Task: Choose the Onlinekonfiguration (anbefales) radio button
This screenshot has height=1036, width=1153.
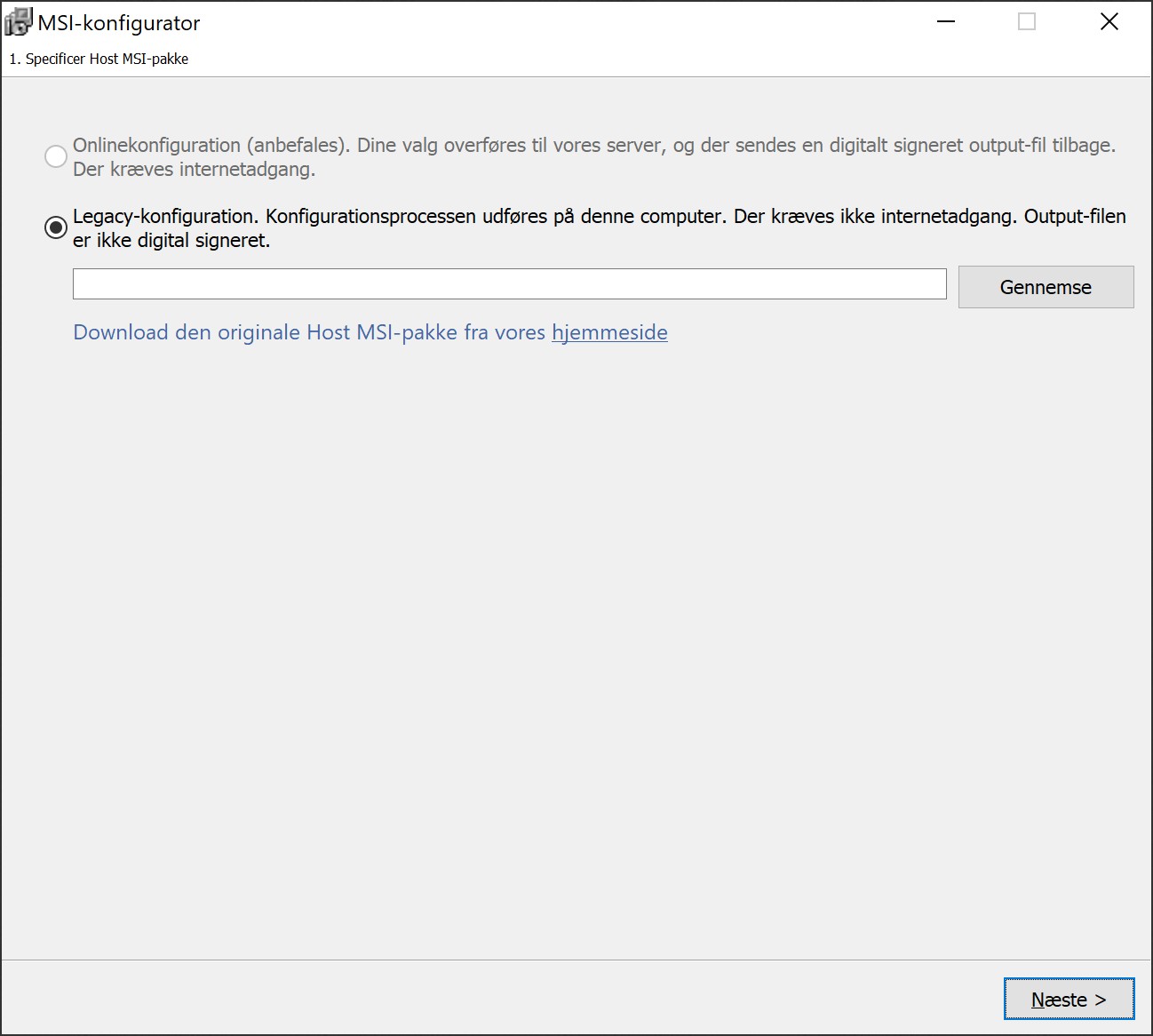Action: point(56,156)
